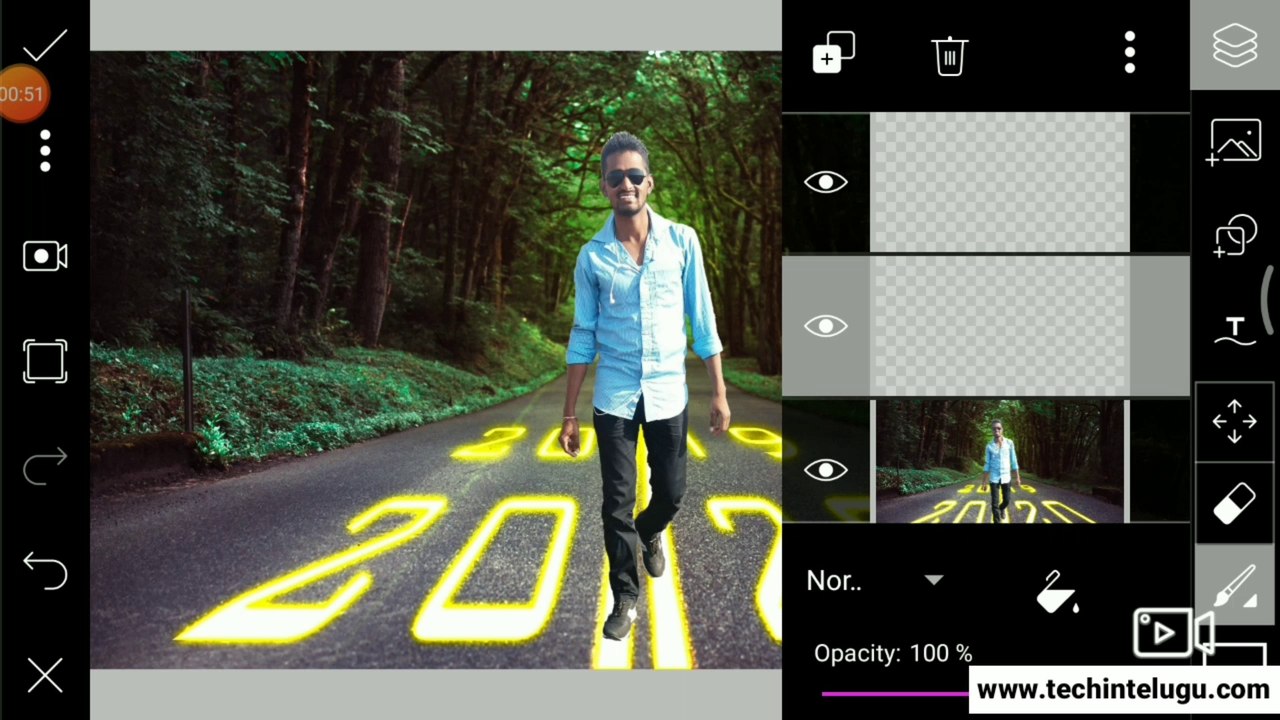
Task: Select the top transparent layer thumbnail
Action: click(1000, 182)
